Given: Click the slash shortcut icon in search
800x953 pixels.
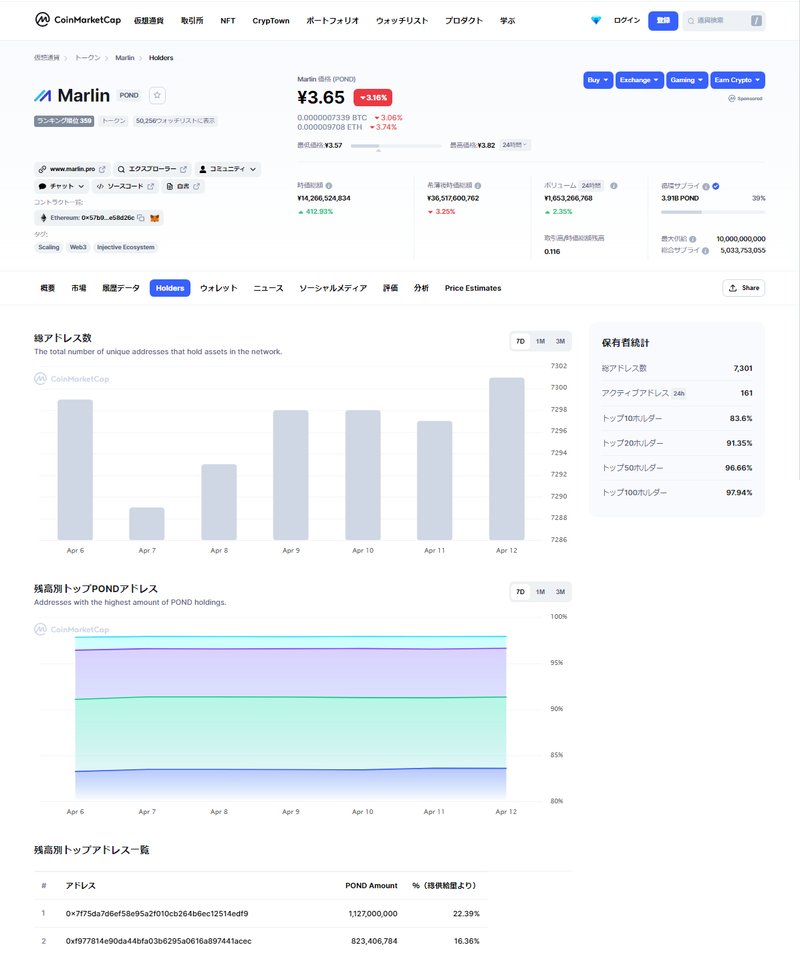Looking at the screenshot, I should pos(756,21).
